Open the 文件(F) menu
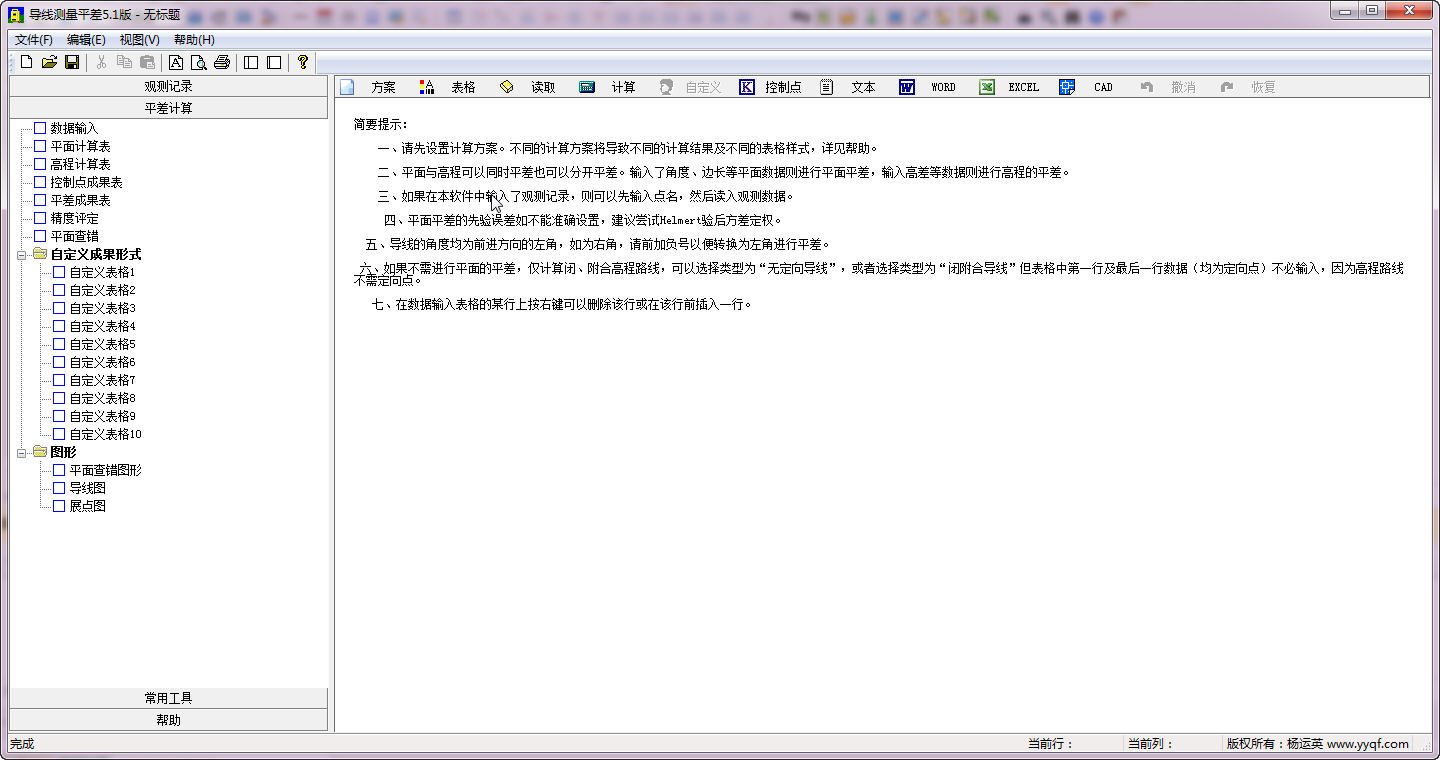The width and height of the screenshot is (1440, 760). pyautogui.click(x=34, y=40)
